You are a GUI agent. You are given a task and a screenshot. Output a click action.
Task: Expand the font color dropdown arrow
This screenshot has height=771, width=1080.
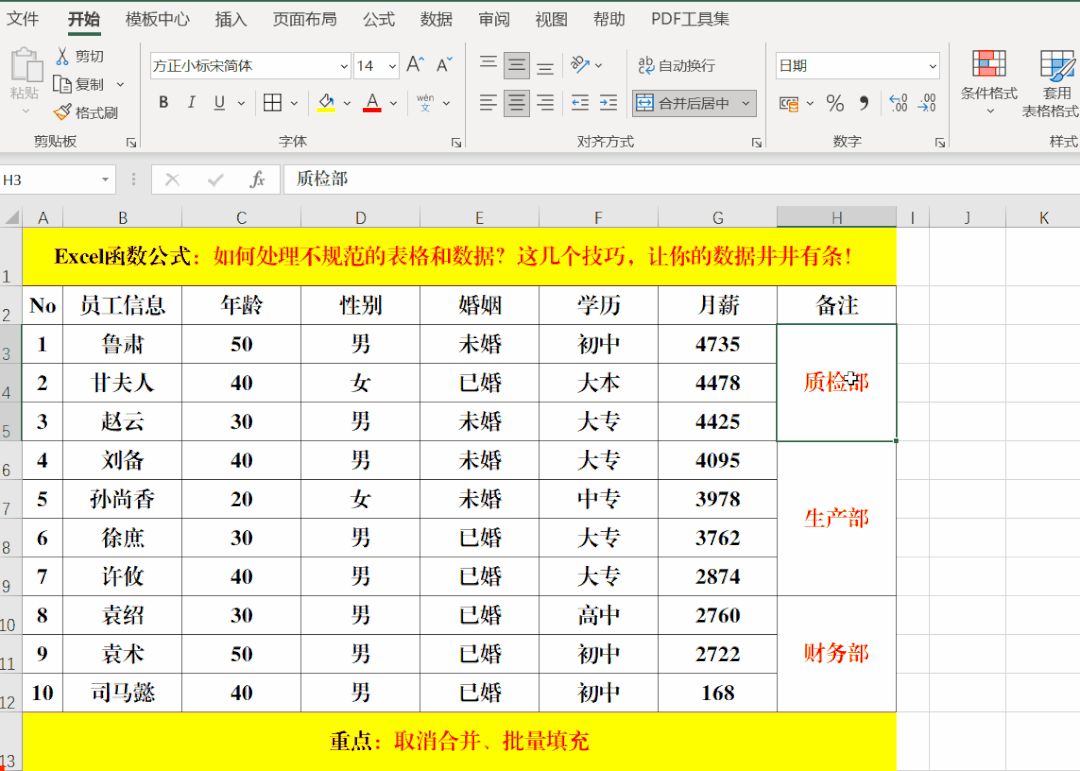(x=393, y=103)
